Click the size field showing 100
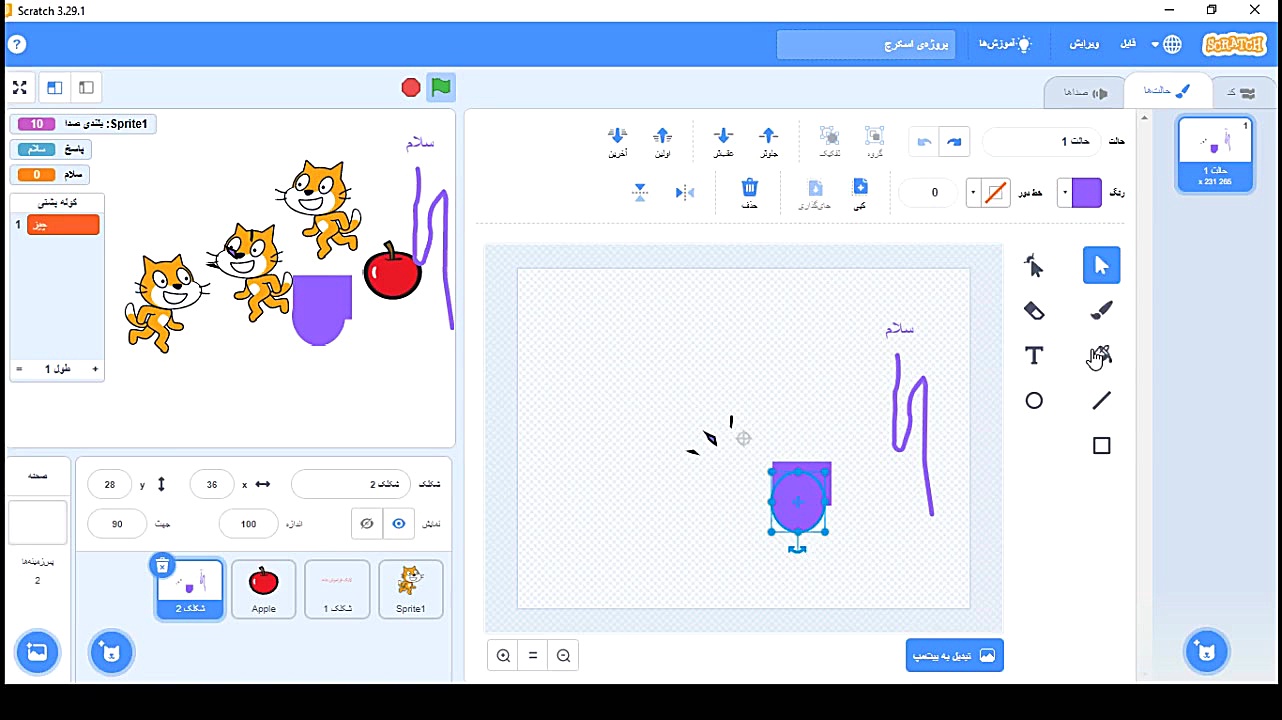The height and width of the screenshot is (720, 1282). (249, 524)
